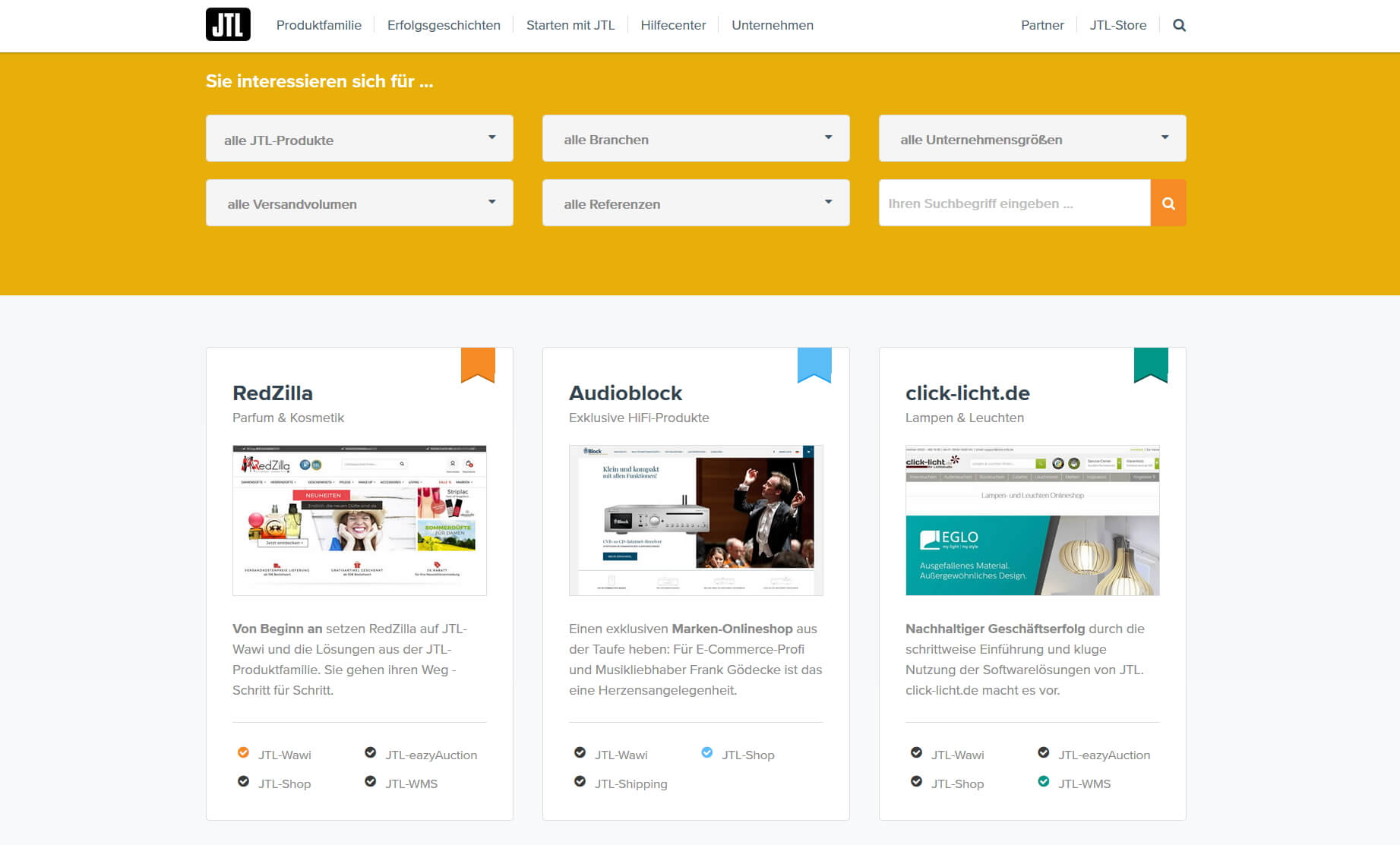Select Hilfecenter in the top navigation
1400x845 pixels.
pyautogui.click(x=673, y=25)
